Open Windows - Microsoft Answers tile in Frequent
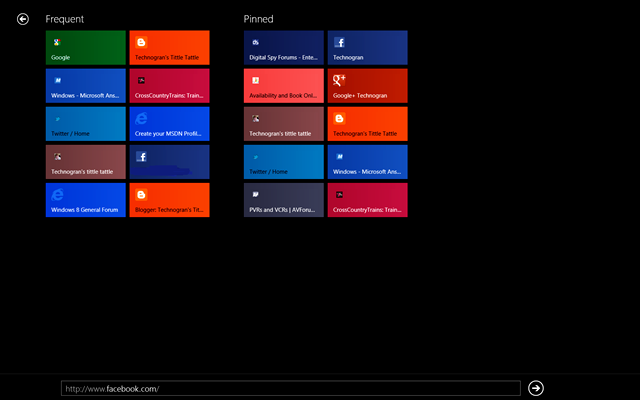Image resolution: width=640 pixels, height=400 pixels. point(86,86)
